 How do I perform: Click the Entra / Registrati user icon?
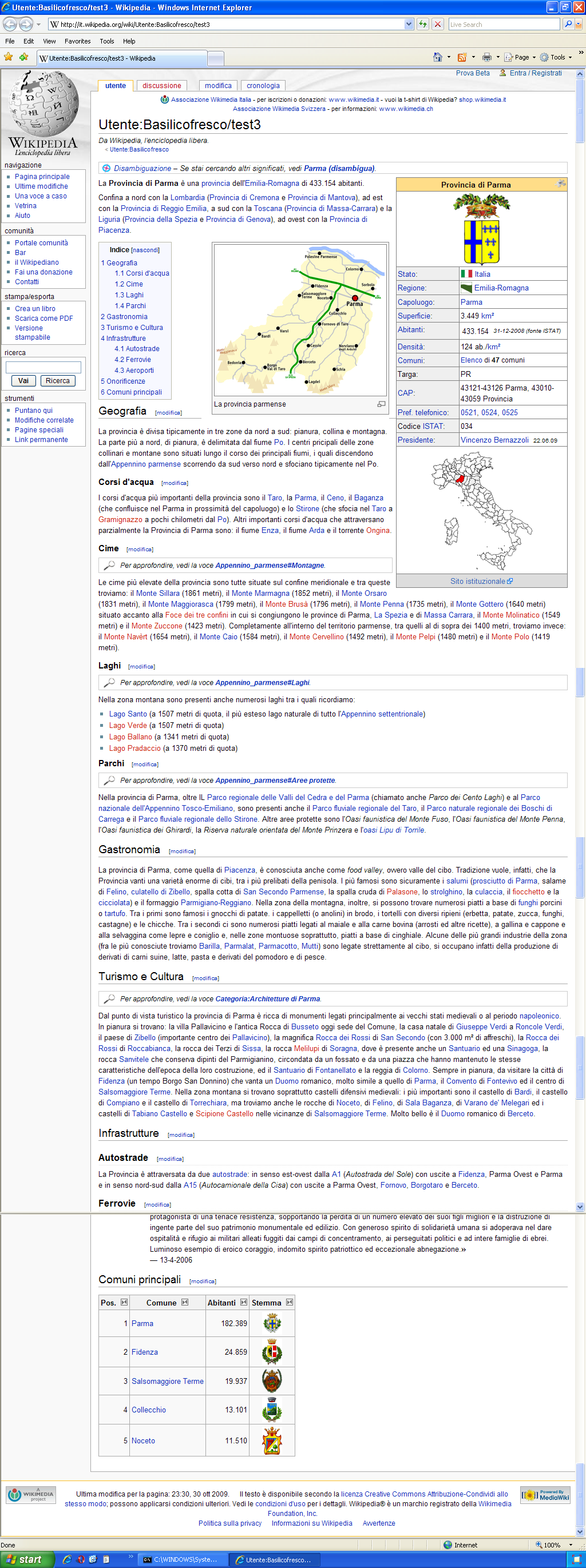coord(503,73)
